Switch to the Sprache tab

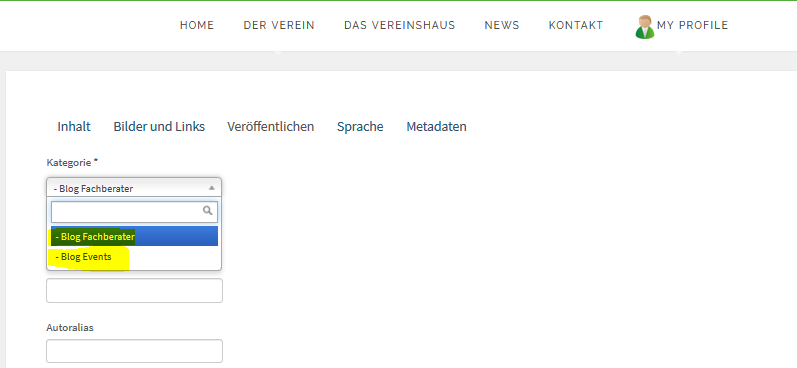pos(360,127)
